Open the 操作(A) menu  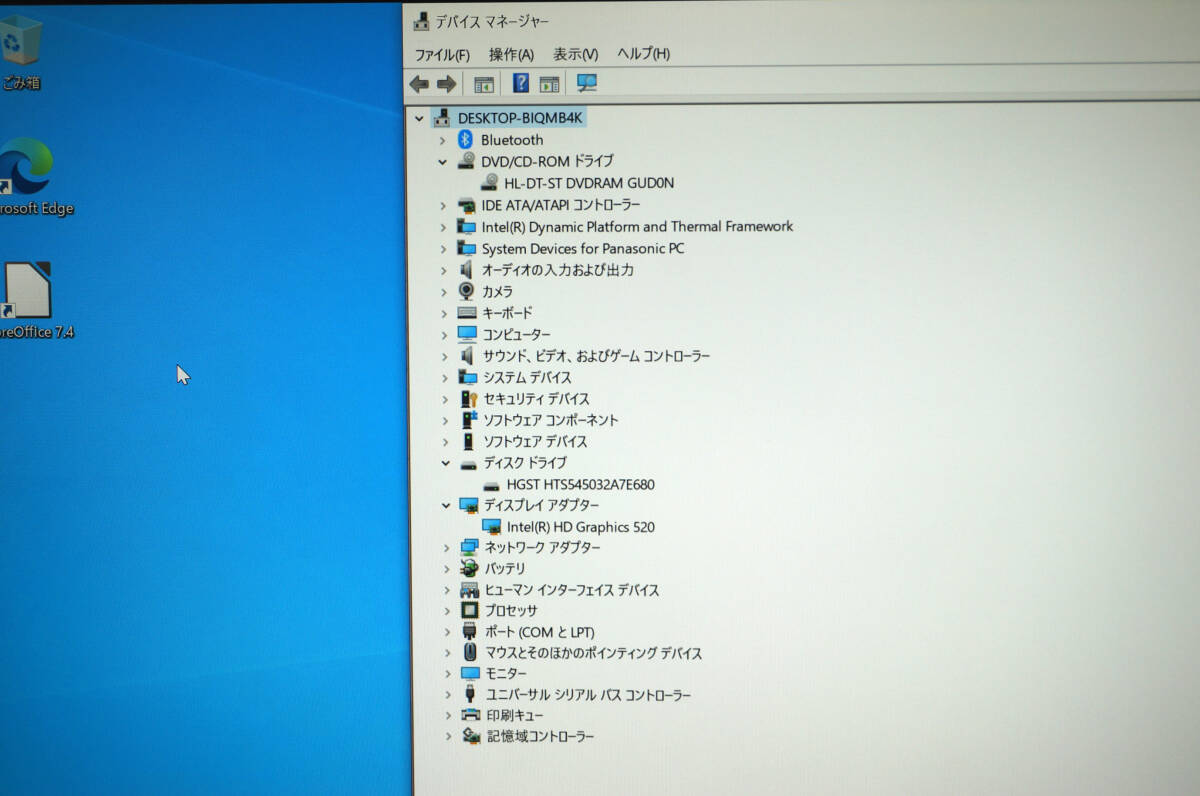click(x=511, y=54)
